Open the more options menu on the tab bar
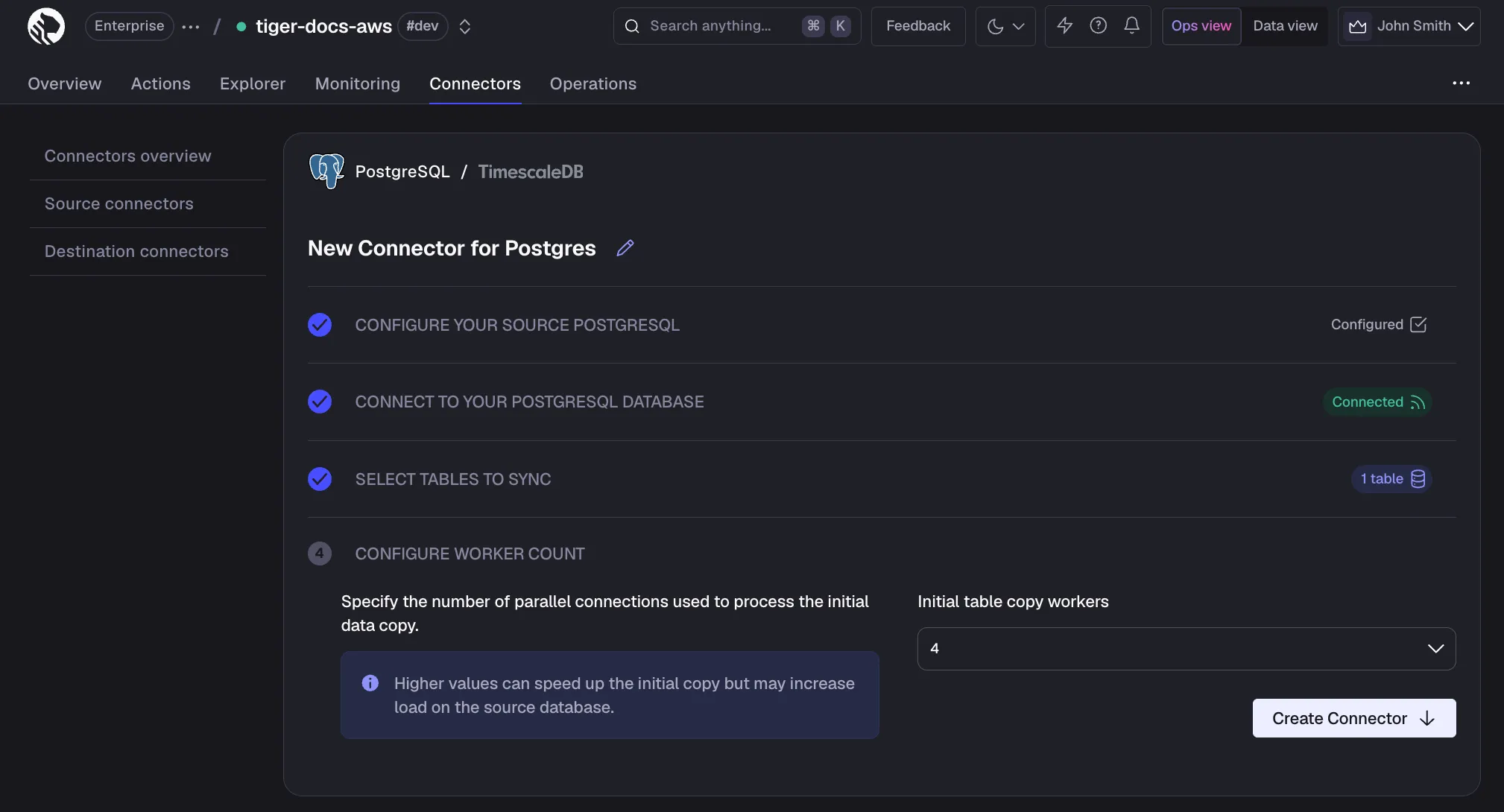1504x812 pixels. click(1461, 83)
